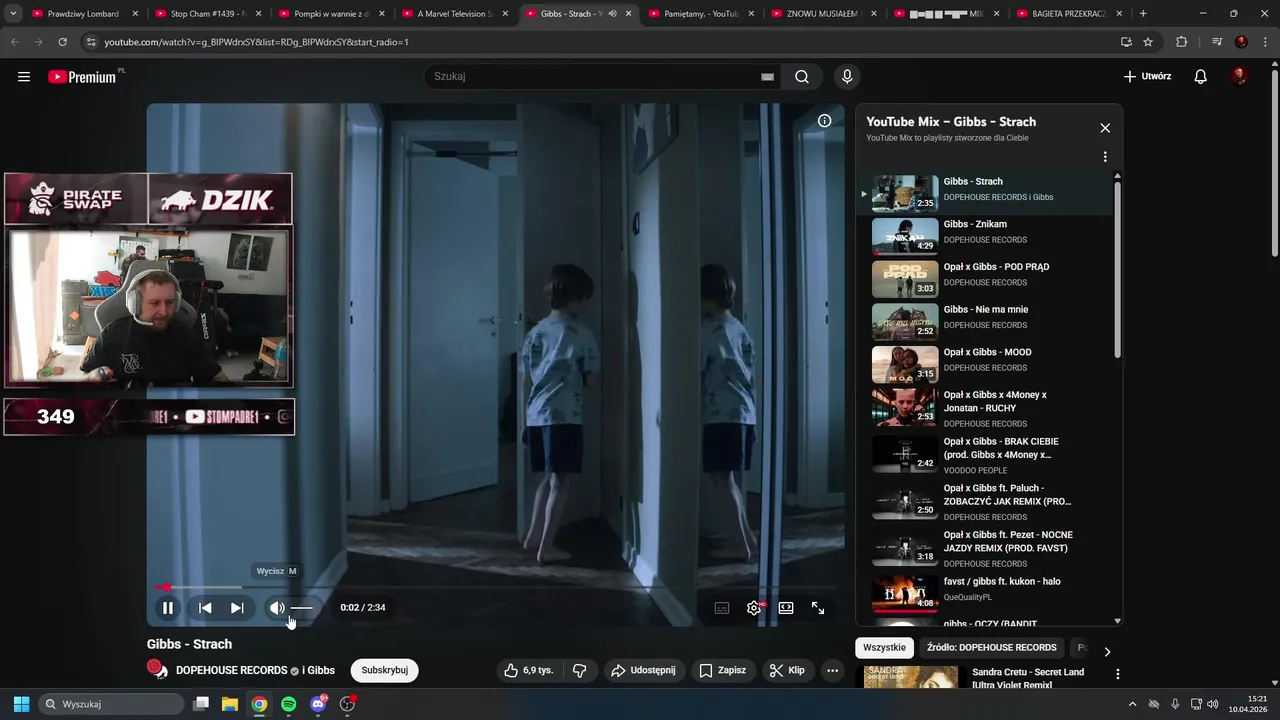The height and width of the screenshot is (720, 1280).
Task: Open YouTube account avatar menu
Action: pos(1240,76)
